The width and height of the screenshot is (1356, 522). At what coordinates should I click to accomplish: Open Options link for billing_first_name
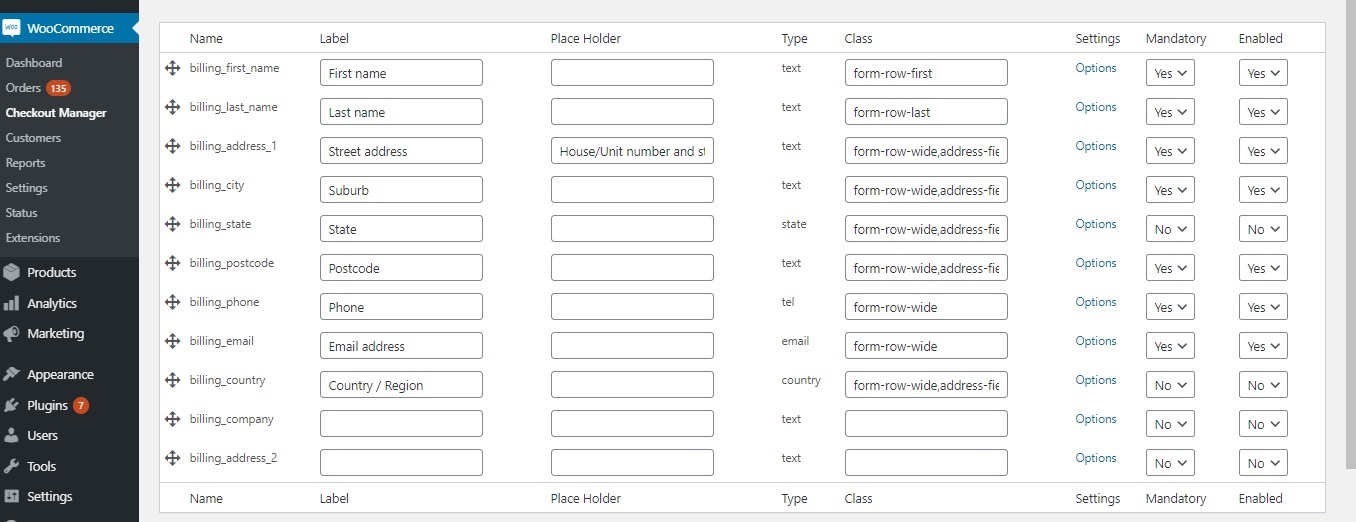(1096, 68)
